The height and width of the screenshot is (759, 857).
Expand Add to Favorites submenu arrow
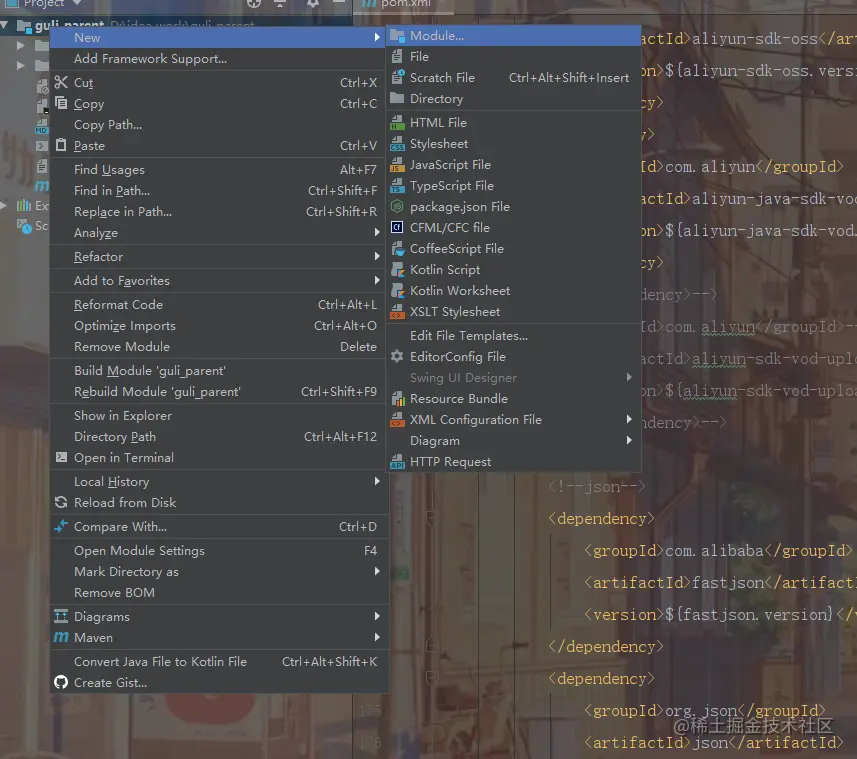click(377, 281)
